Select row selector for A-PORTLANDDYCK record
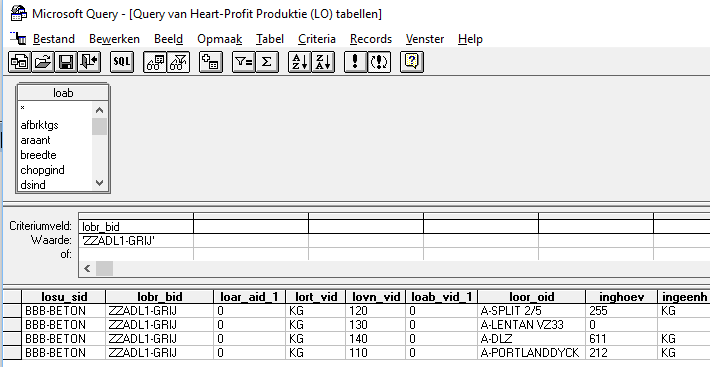The height and width of the screenshot is (367, 710). (12, 353)
